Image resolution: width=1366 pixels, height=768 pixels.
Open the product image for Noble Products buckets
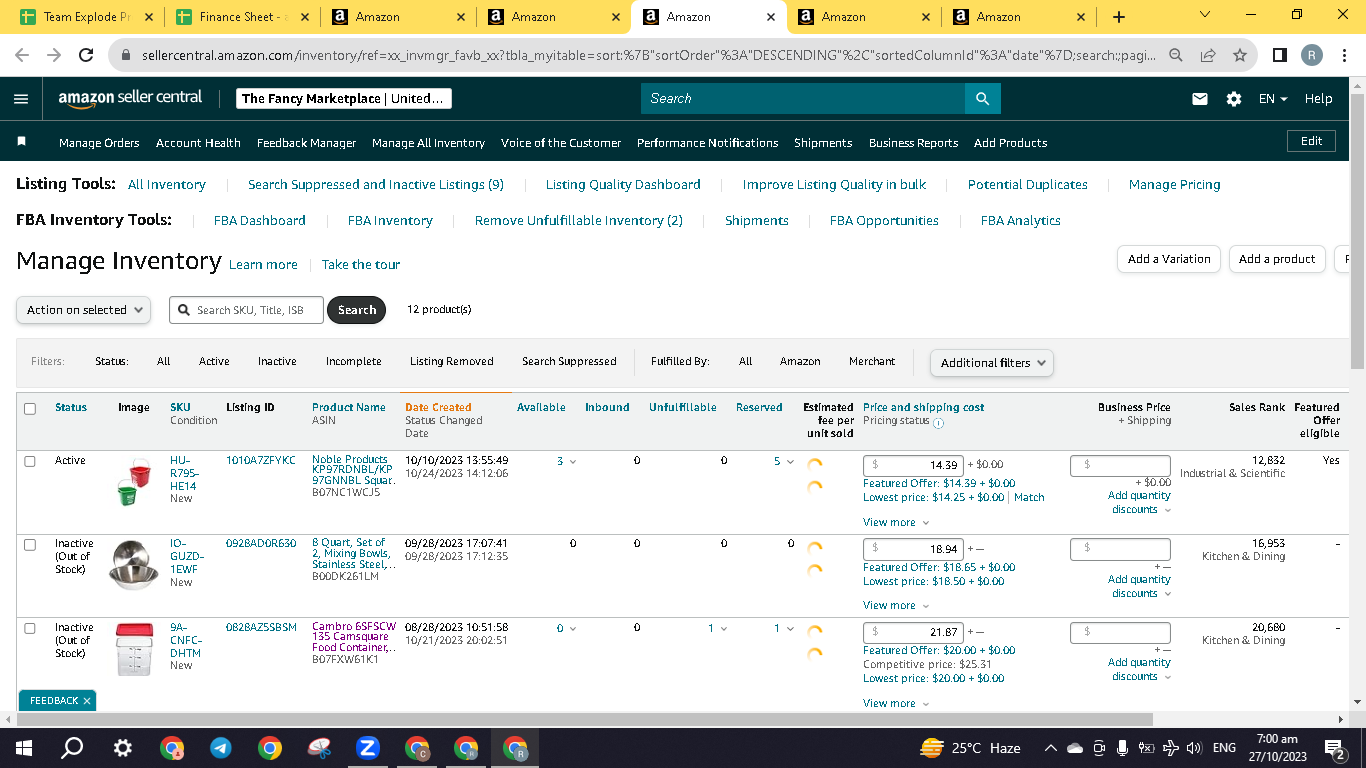pos(134,482)
